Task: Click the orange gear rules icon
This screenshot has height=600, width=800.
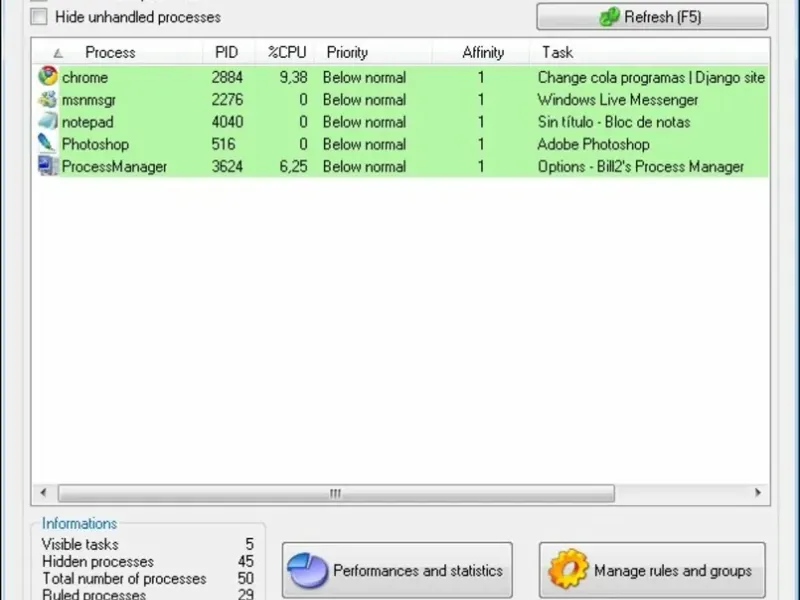Action: tap(568, 569)
